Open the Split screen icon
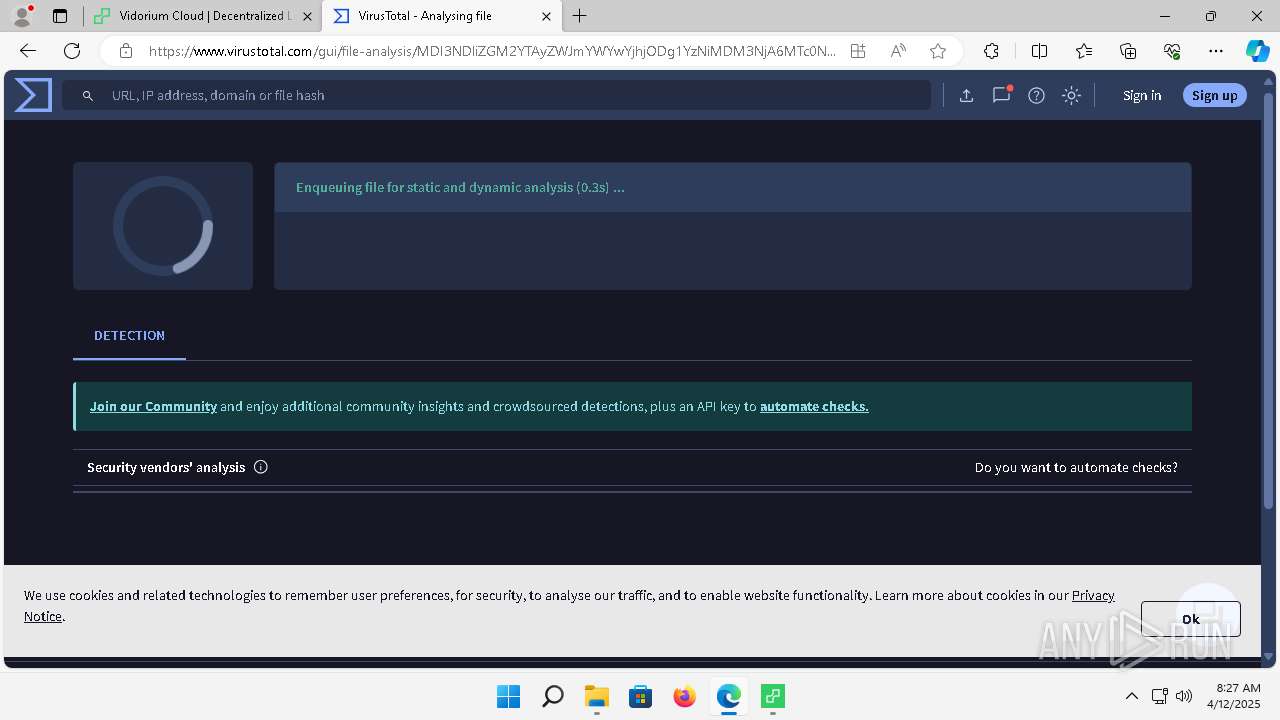Viewport: 1280px width, 720px height. pos(1039,51)
